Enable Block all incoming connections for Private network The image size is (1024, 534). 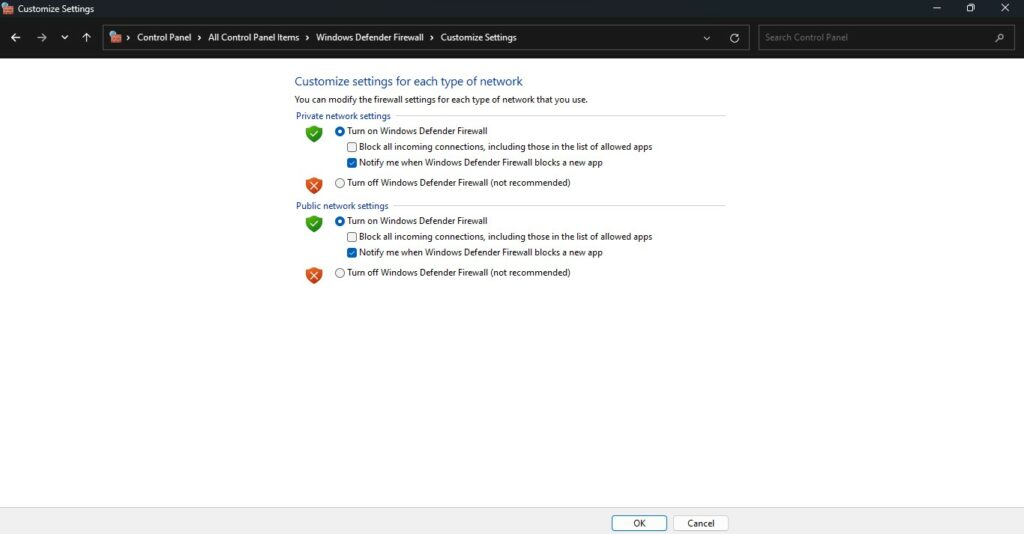(352, 147)
